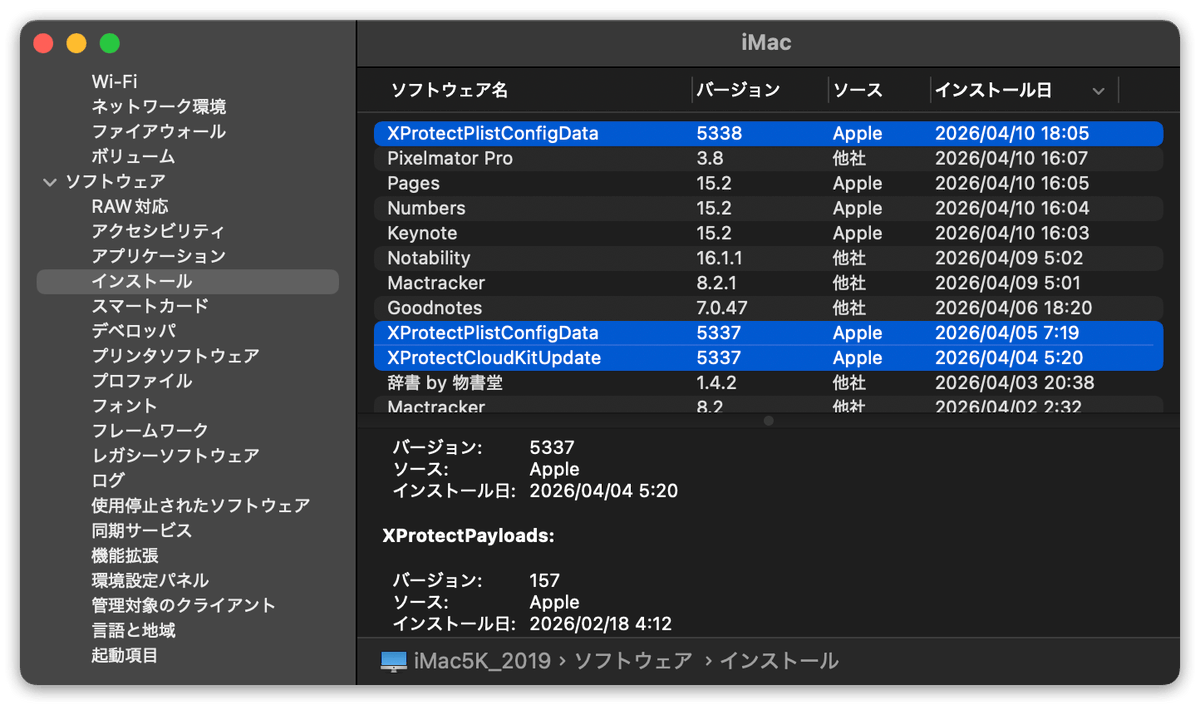Click version 157 in detail pane
This screenshot has width=1200, height=705.
click(x=545, y=580)
